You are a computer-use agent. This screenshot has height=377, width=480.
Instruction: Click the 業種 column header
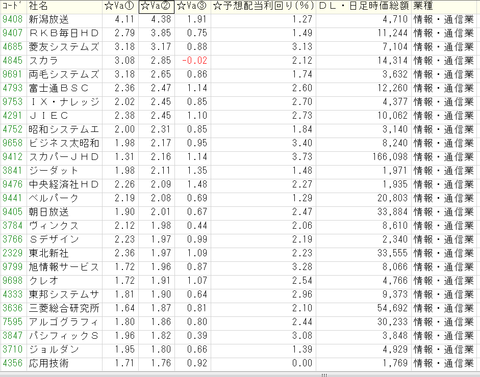coord(443,6)
